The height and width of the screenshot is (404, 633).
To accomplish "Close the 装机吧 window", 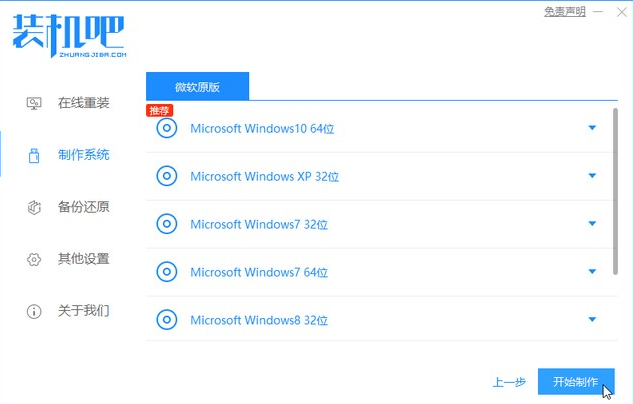I will (x=622, y=12).
